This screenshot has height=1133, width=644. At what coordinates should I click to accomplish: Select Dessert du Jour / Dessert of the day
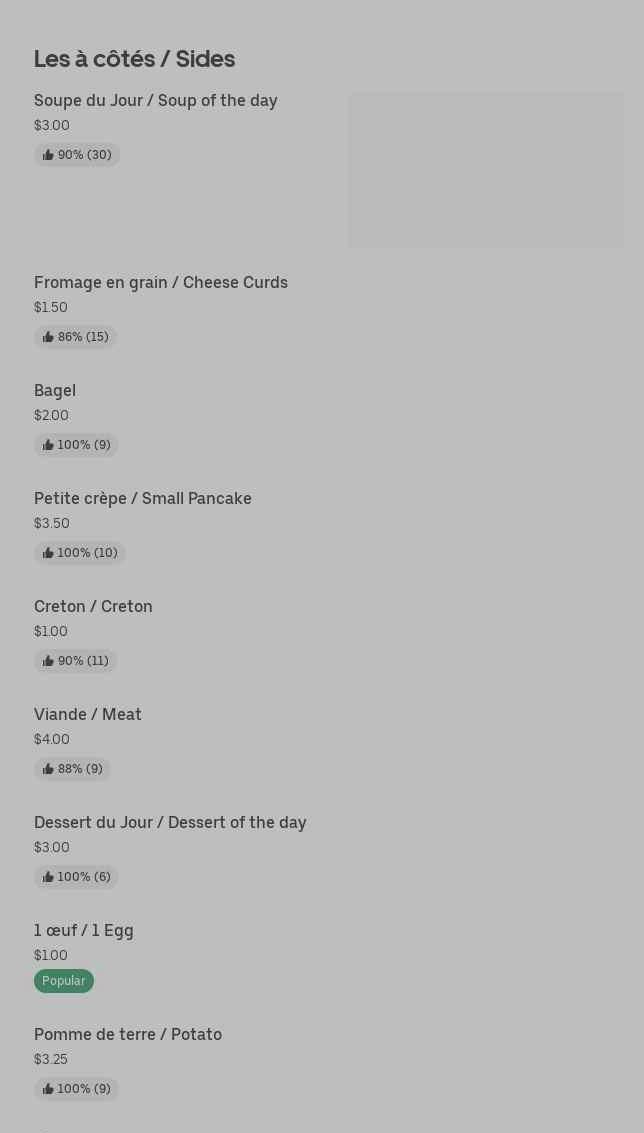tap(170, 822)
